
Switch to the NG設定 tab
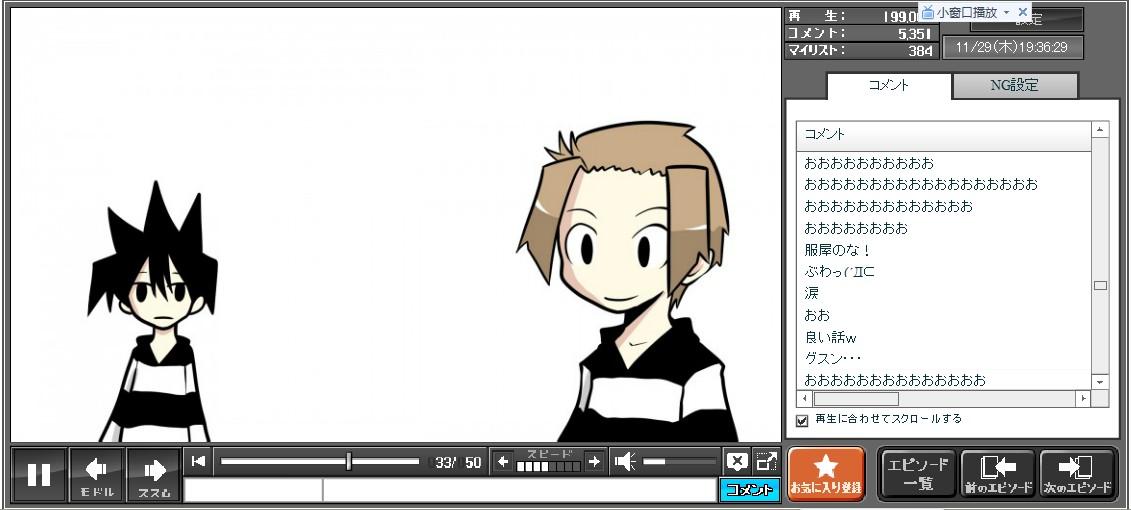1014,86
